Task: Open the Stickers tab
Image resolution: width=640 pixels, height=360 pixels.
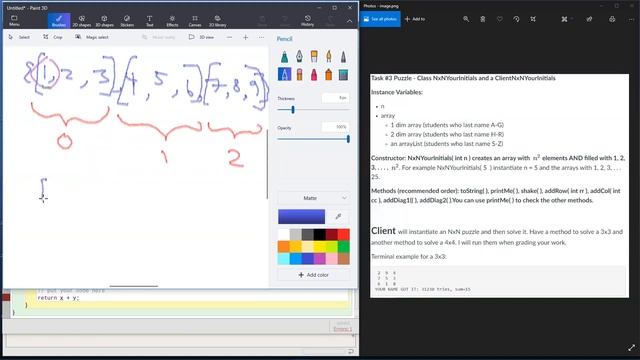Action: pyautogui.click(x=127, y=20)
